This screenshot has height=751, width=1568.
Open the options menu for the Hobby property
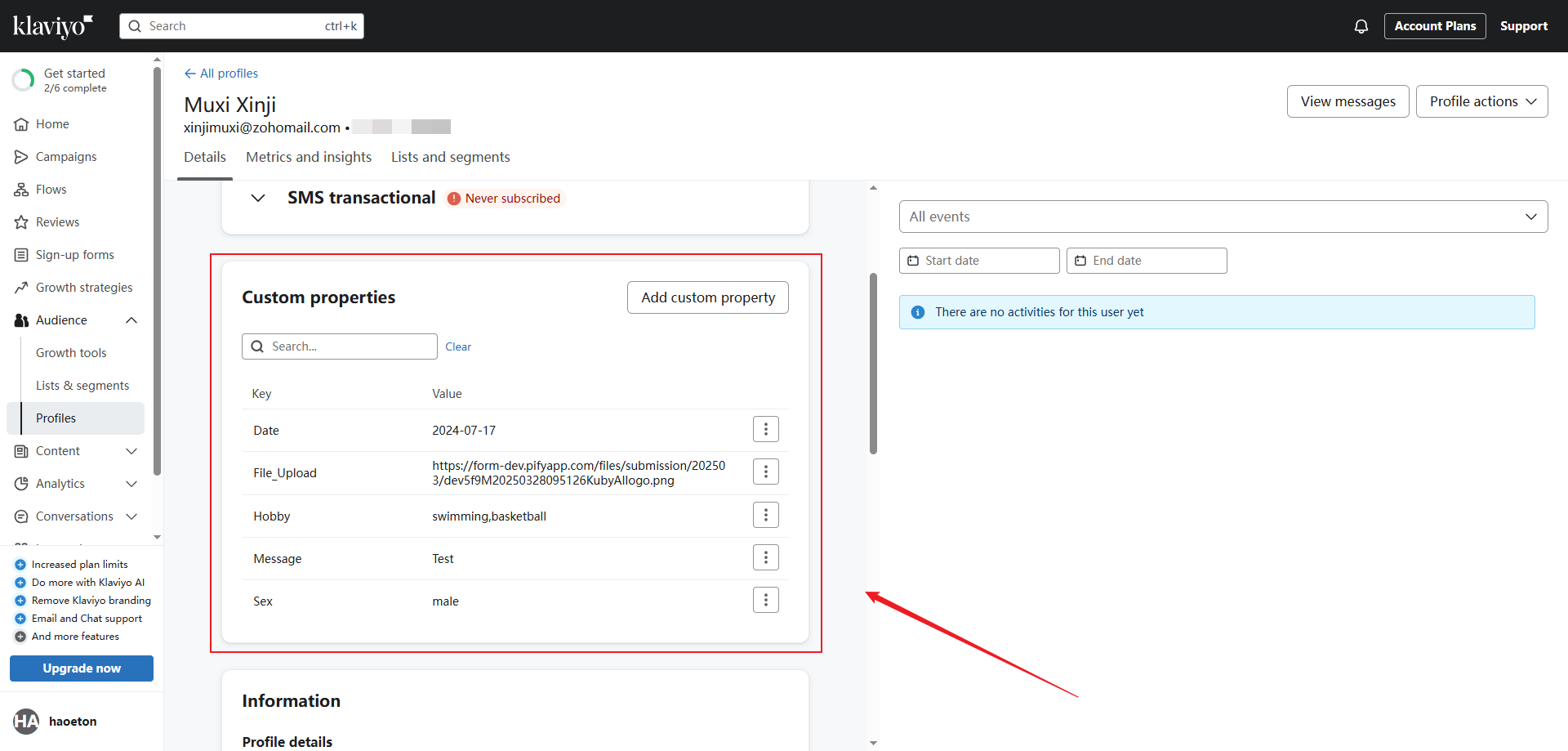point(766,515)
